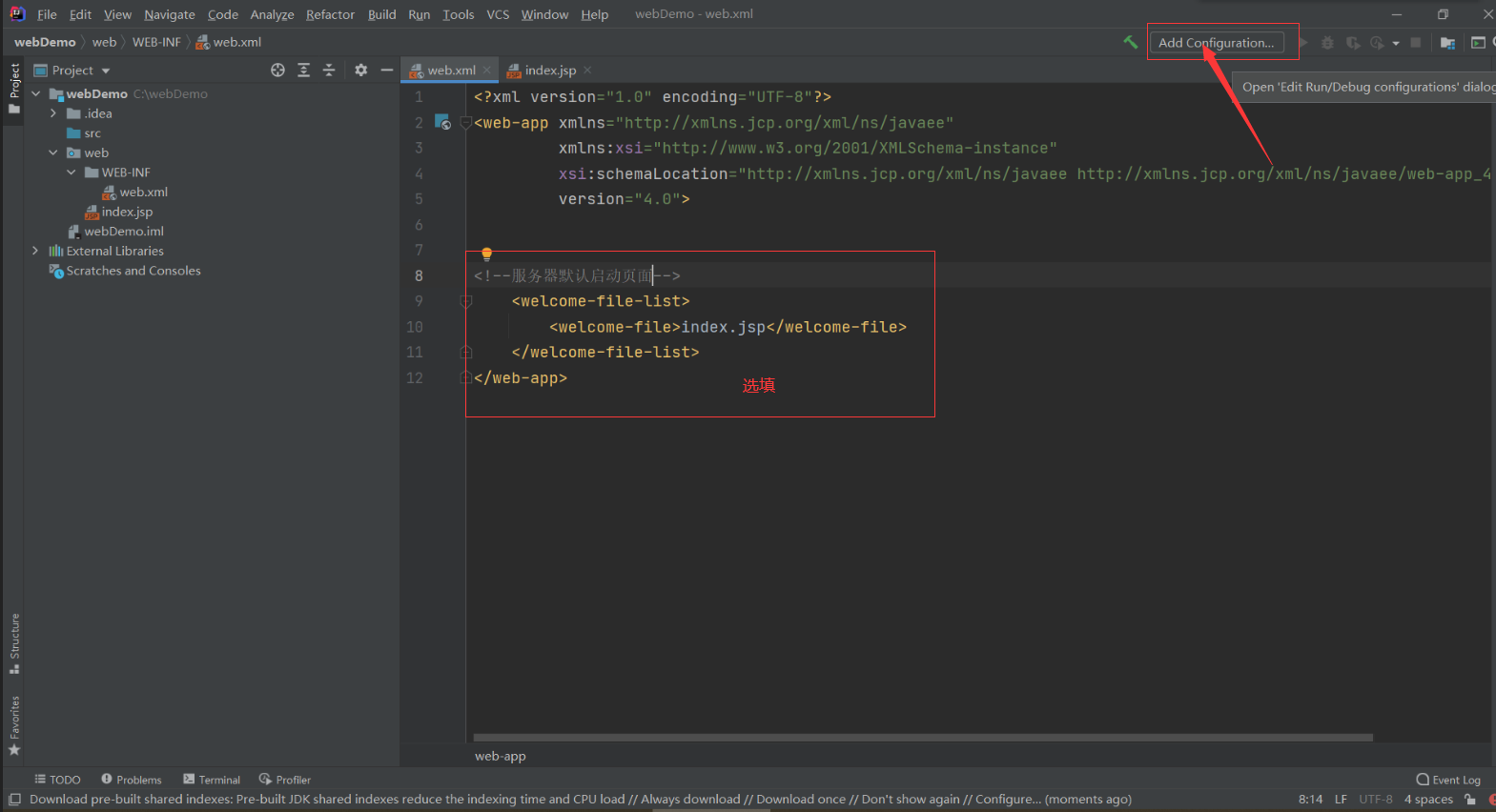Open the Profiler tool window

tap(285, 780)
